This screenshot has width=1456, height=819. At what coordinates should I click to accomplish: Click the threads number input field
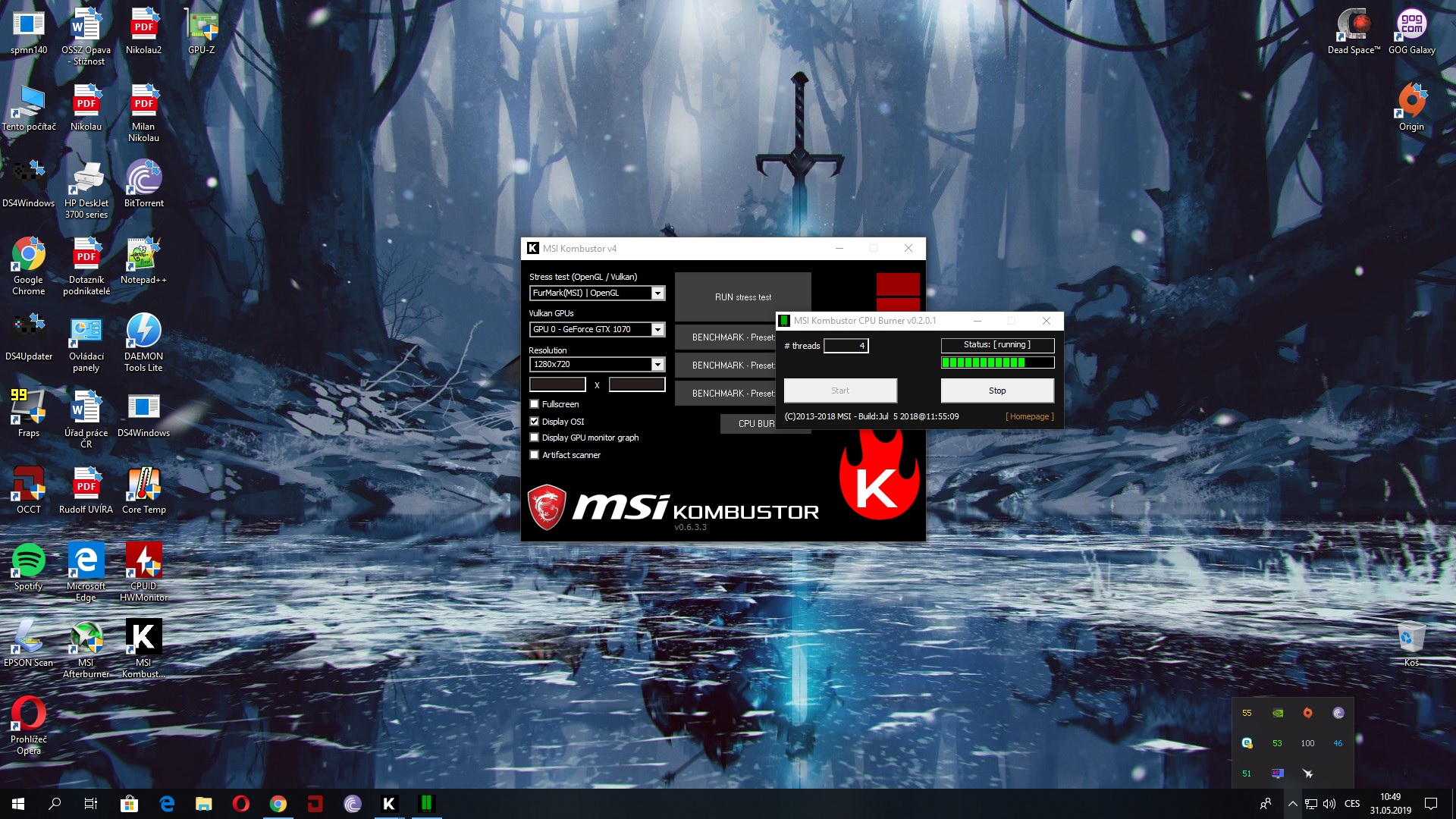pyautogui.click(x=846, y=346)
